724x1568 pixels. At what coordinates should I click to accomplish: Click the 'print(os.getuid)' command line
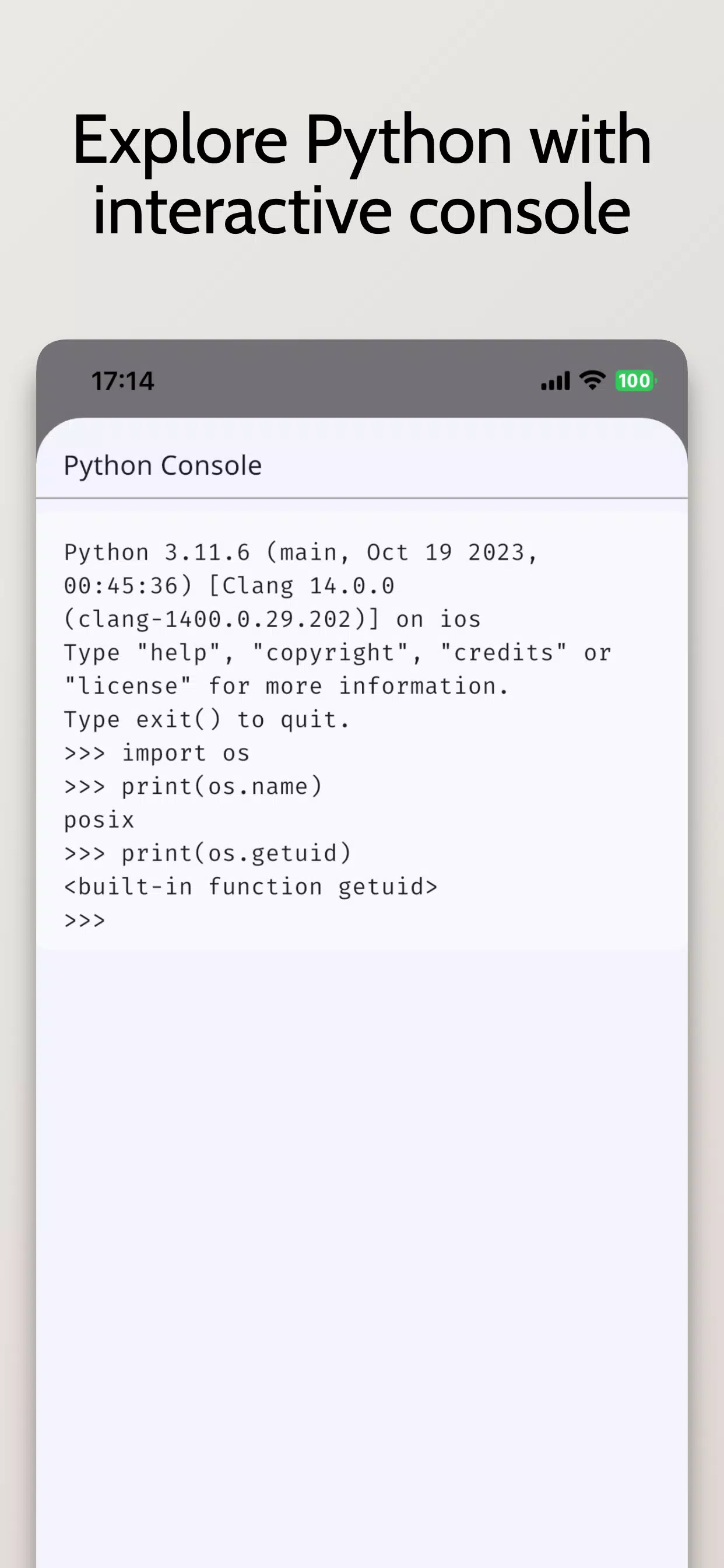tap(208, 853)
